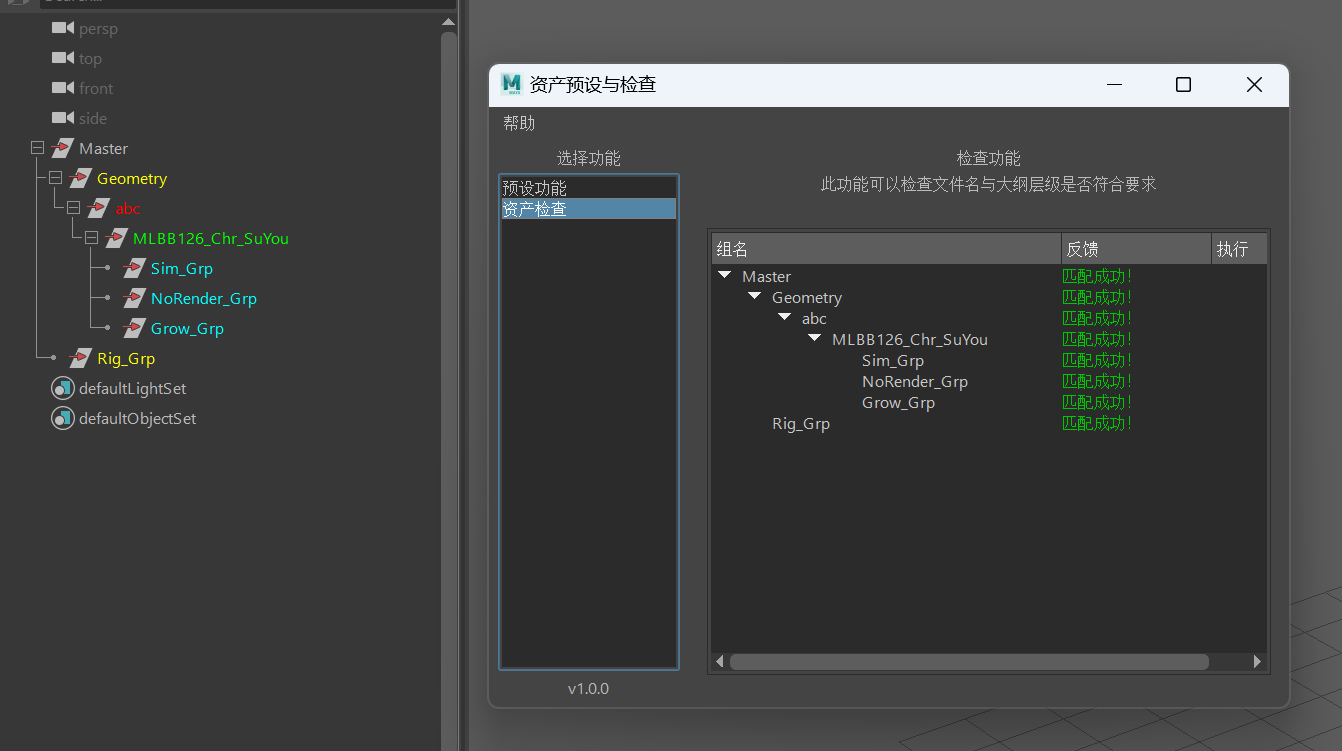Click the outliner vertical scrollbar

(x=449, y=390)
